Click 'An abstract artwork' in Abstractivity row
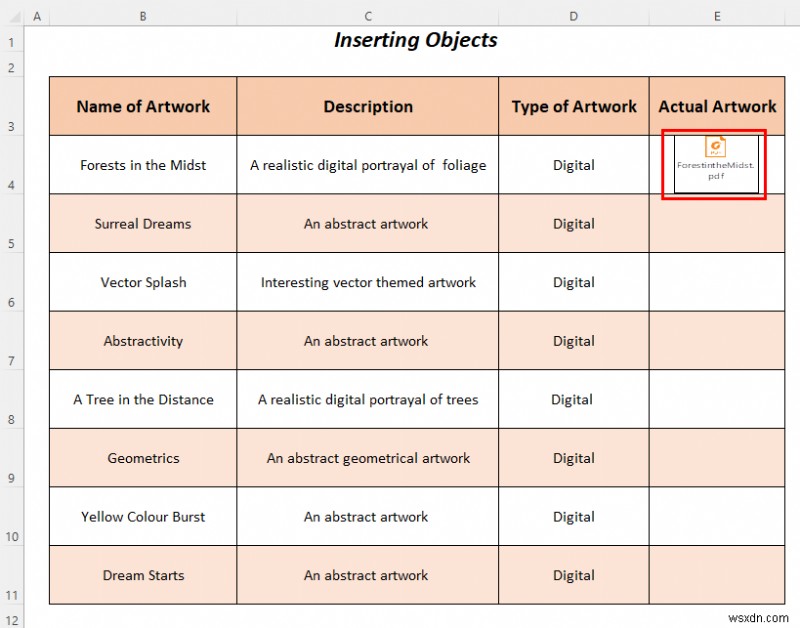 click(367, 341)
